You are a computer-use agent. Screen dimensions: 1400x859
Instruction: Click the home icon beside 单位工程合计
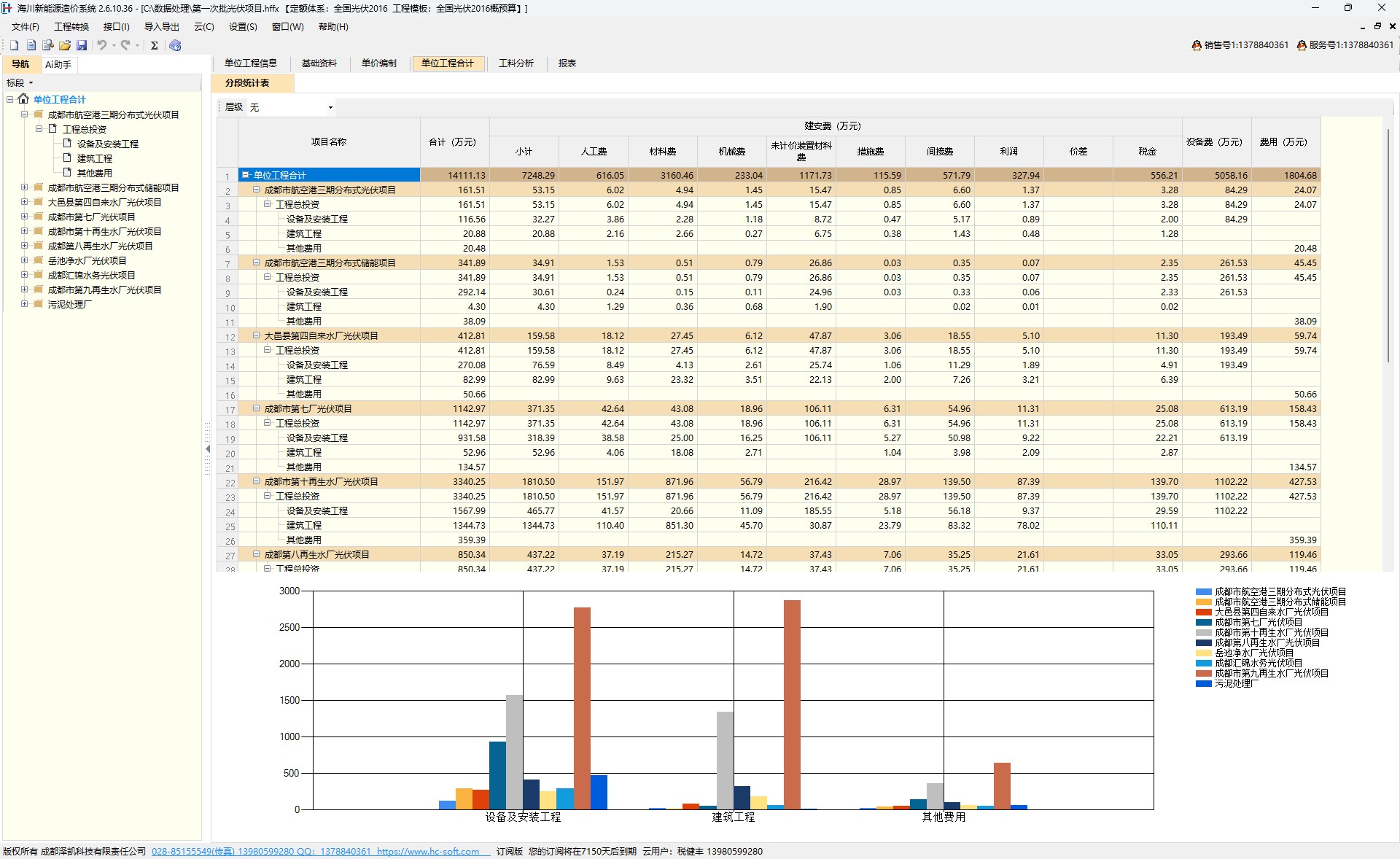click(23, 99)
